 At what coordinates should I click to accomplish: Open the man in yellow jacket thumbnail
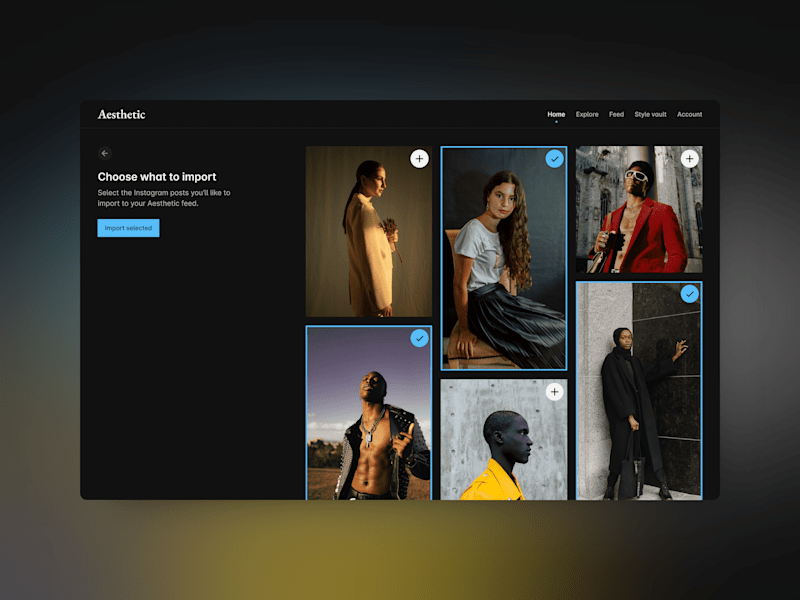[x=504, y=439]
